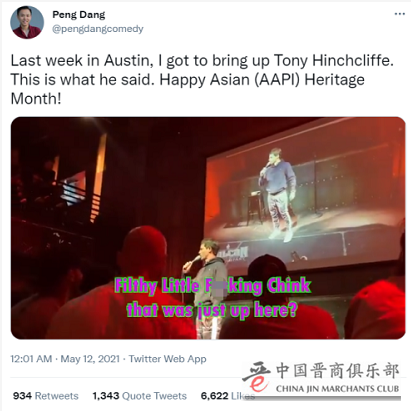Click the May 12, 2021 date
The height and width of the screenshot is (411, 411).
(90, 359)
